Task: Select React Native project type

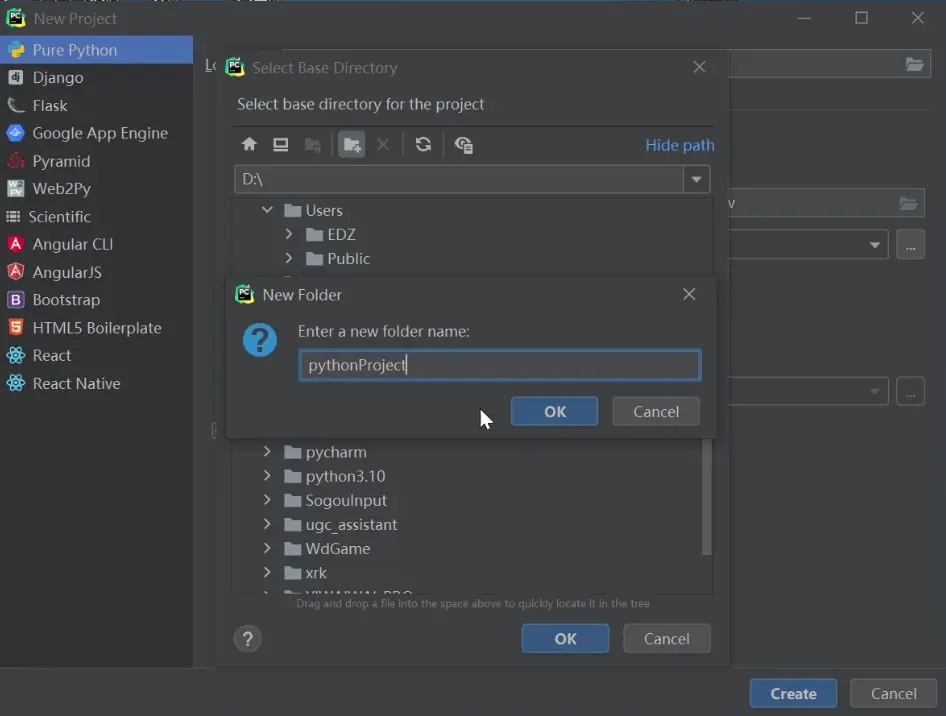Action: click(76, 383)
